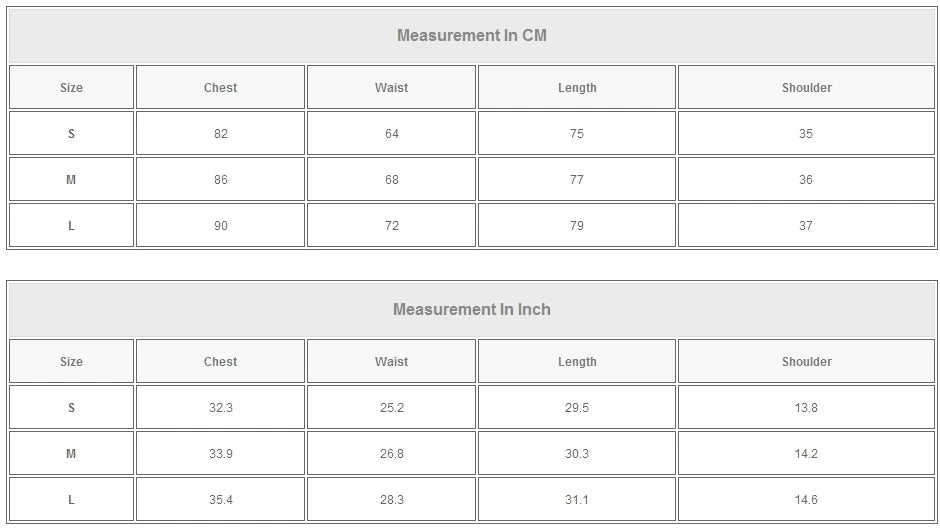Click the "Measurement In Inch" table title
Viewport: 940px width, 529px height.
(x=471, y=310)
